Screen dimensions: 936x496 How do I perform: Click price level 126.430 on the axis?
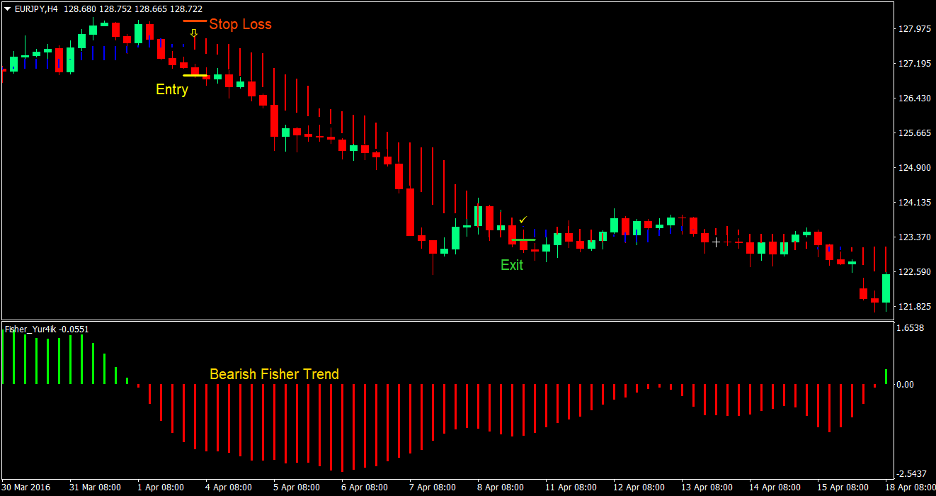[914, 98]
